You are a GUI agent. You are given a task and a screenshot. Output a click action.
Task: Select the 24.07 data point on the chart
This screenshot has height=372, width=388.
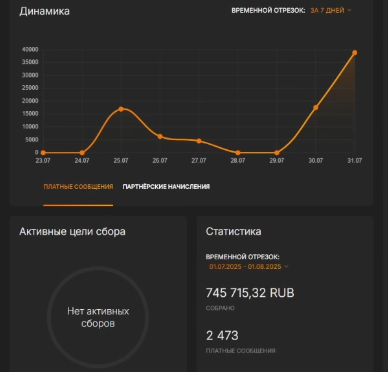[x=82, y=153]
